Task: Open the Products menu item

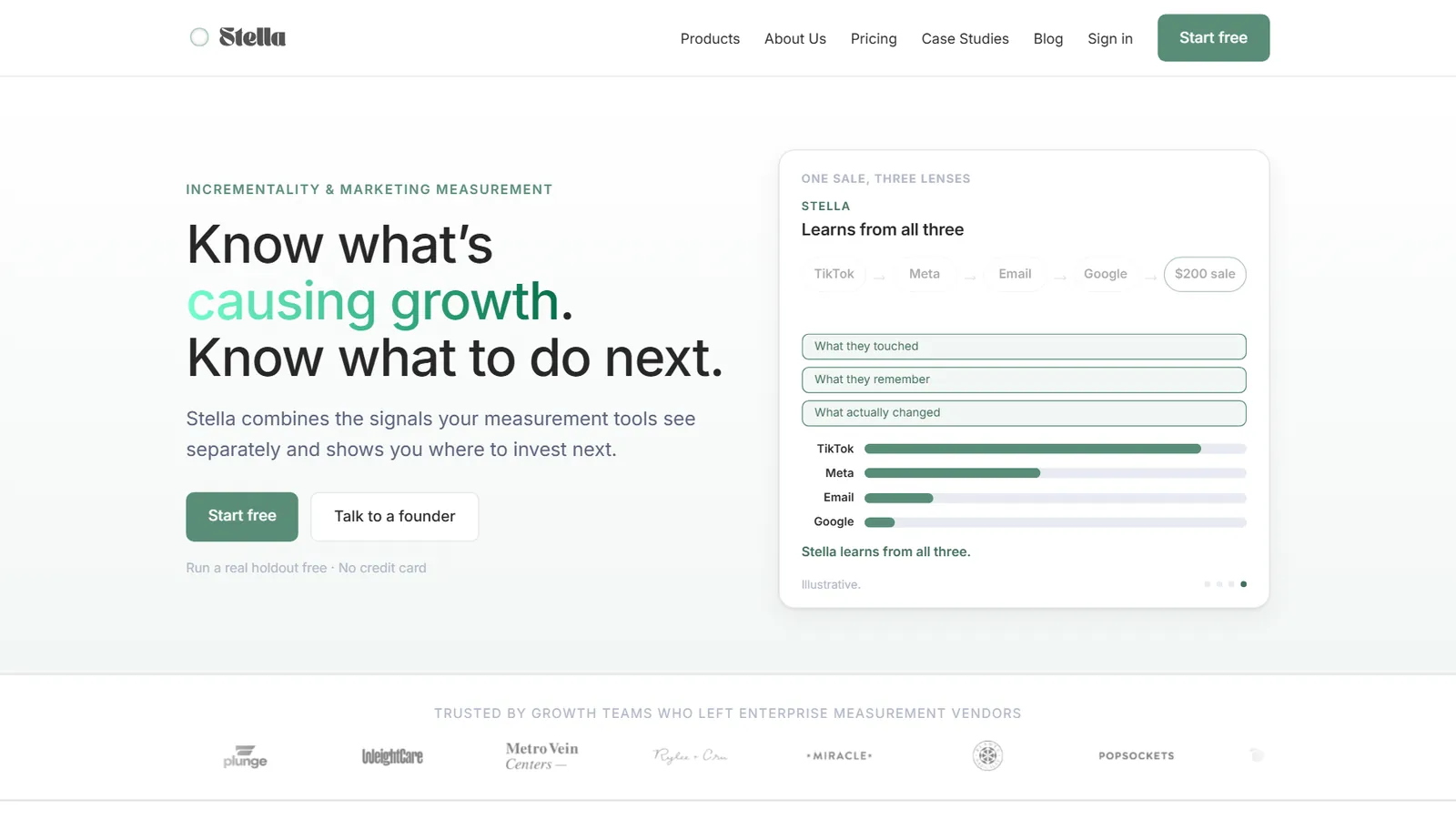Action: 710,38
